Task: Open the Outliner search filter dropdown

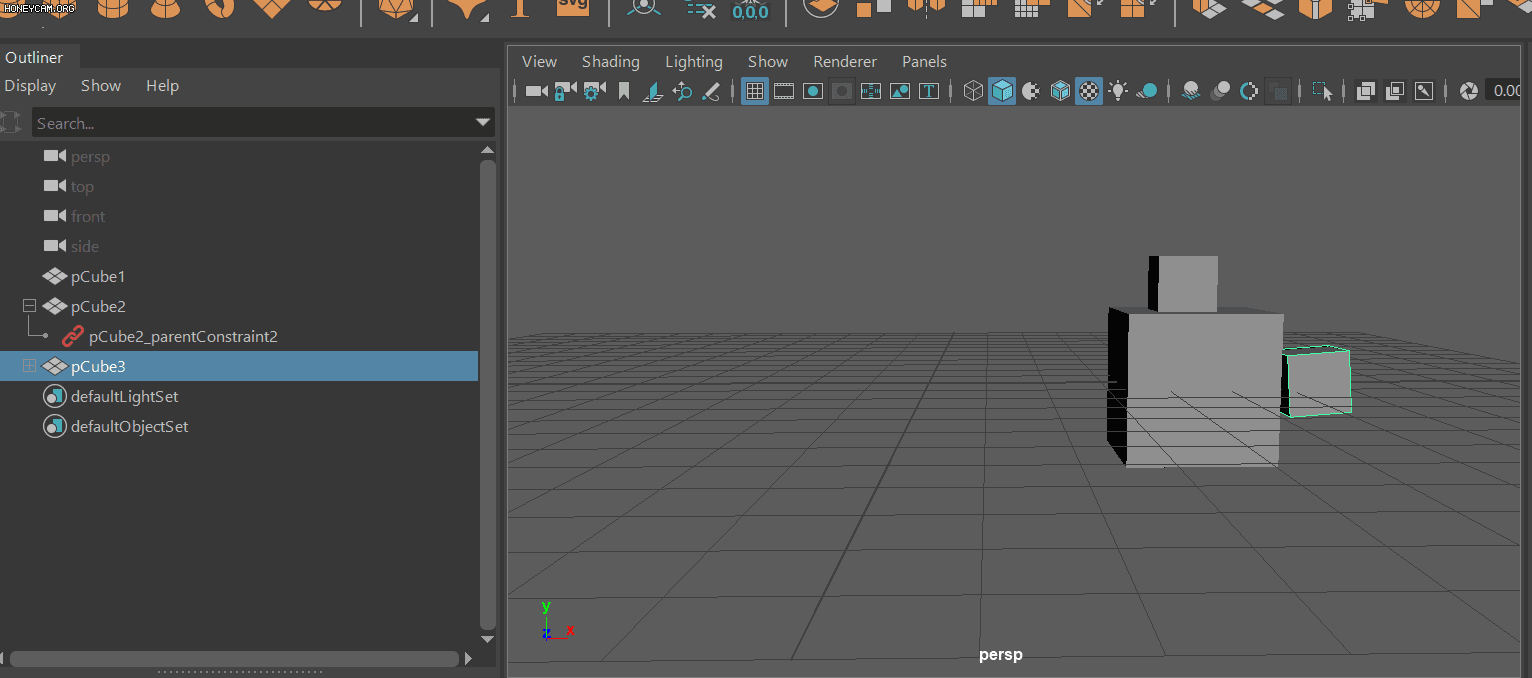Action: coord(484,123)
